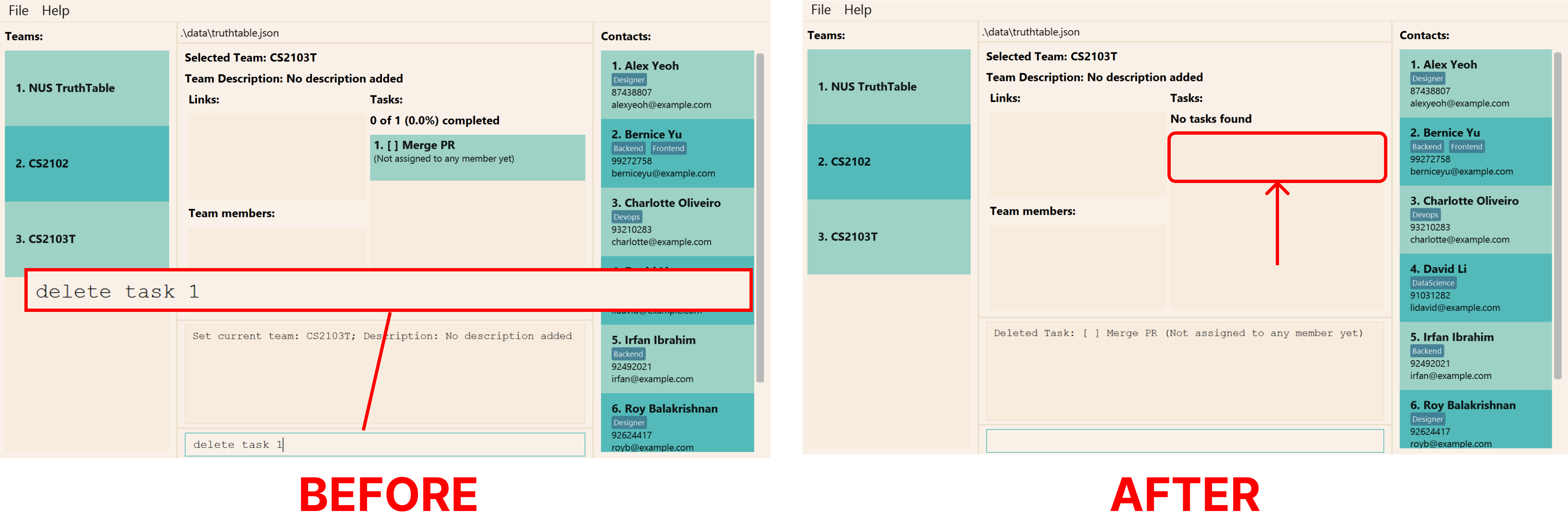Image resolution: width=1568 pixels, height=530 pixels.
Task: Click '0 of 1 (0.0%) completed' text
Action: point(434,121)
